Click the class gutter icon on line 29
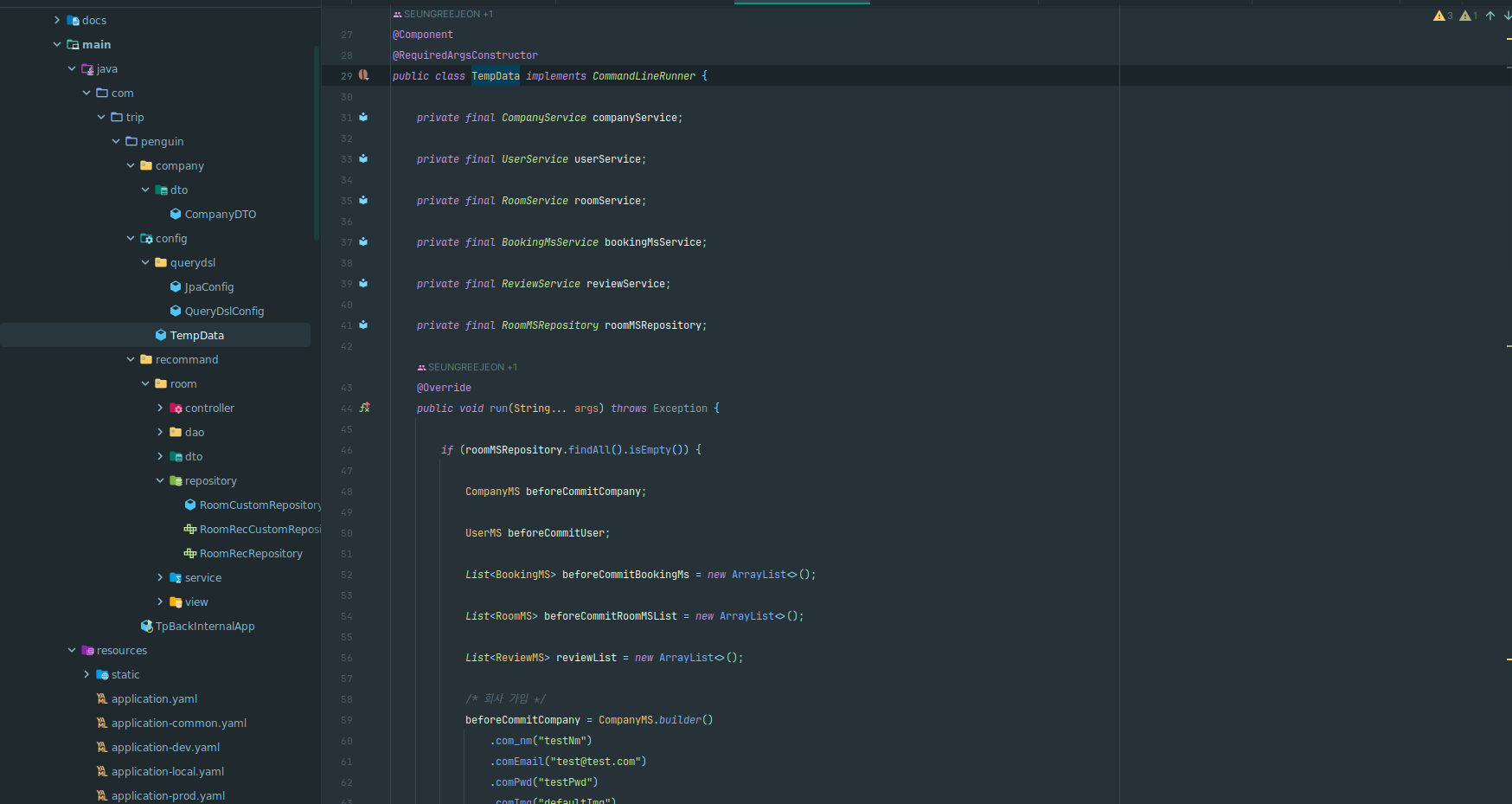 pyautogui.click(x=364, y=75)
